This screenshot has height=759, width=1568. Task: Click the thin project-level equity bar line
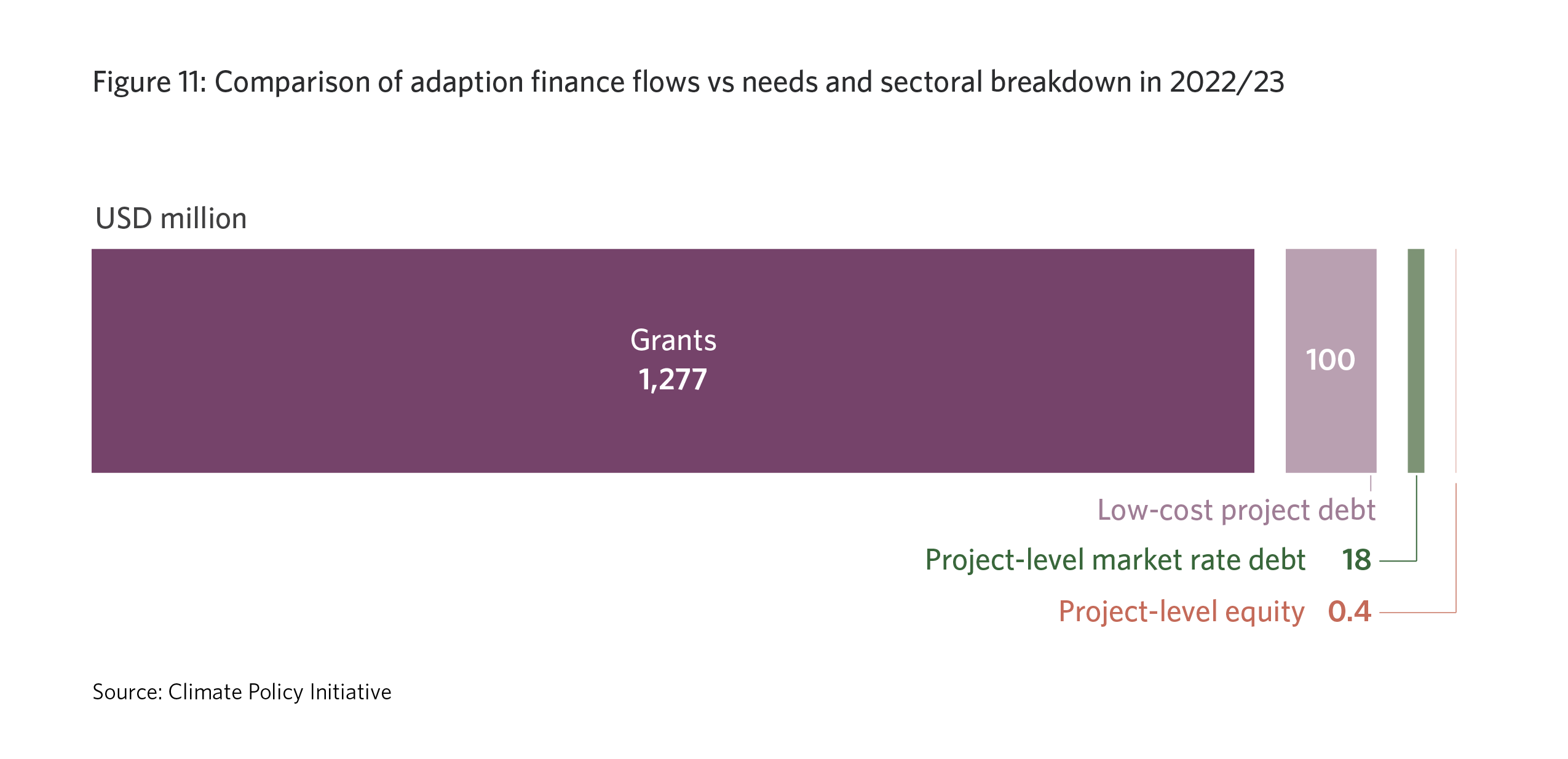pyautogui.click(x=1455, y=360)
